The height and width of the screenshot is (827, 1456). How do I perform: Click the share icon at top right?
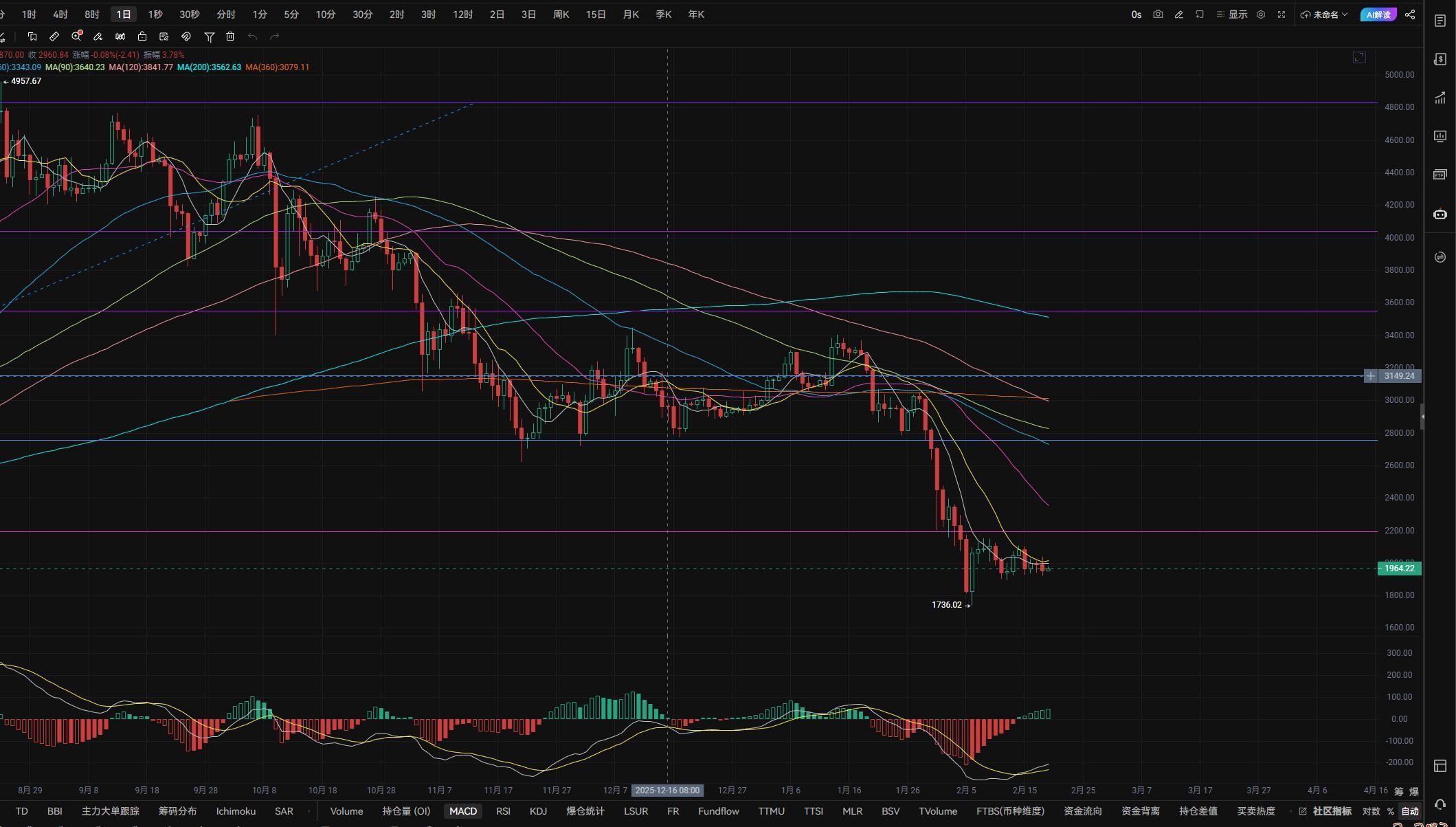[1410, 14]
